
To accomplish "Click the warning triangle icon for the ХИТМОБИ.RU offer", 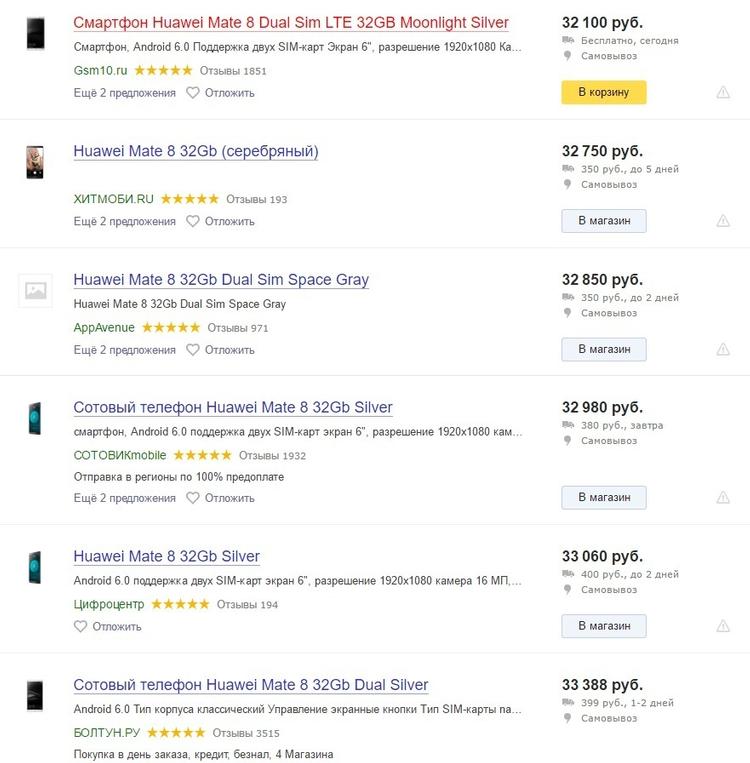I will click(x=723, y=221).
